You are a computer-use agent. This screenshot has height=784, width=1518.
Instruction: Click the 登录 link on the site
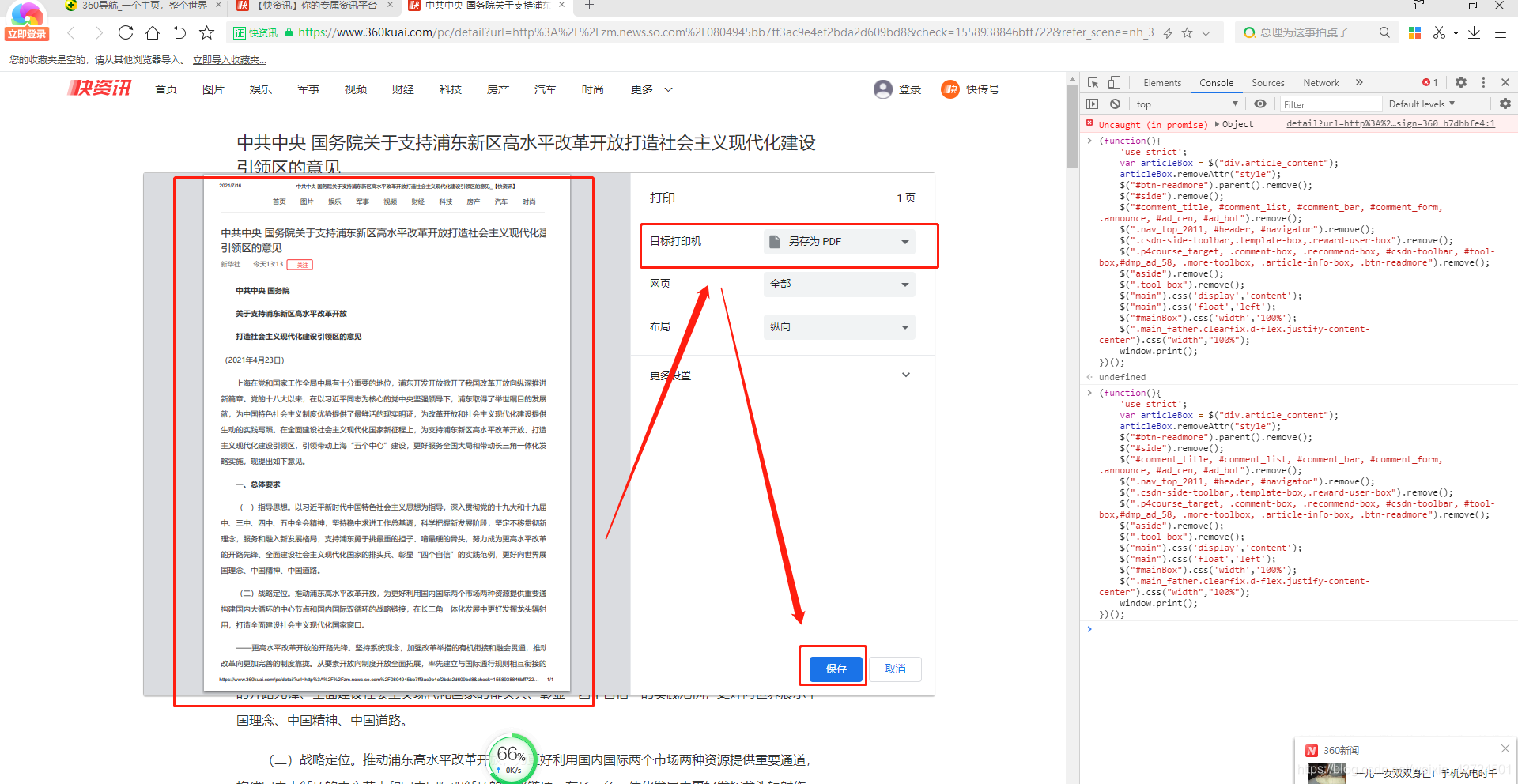(x=910, y=89)
